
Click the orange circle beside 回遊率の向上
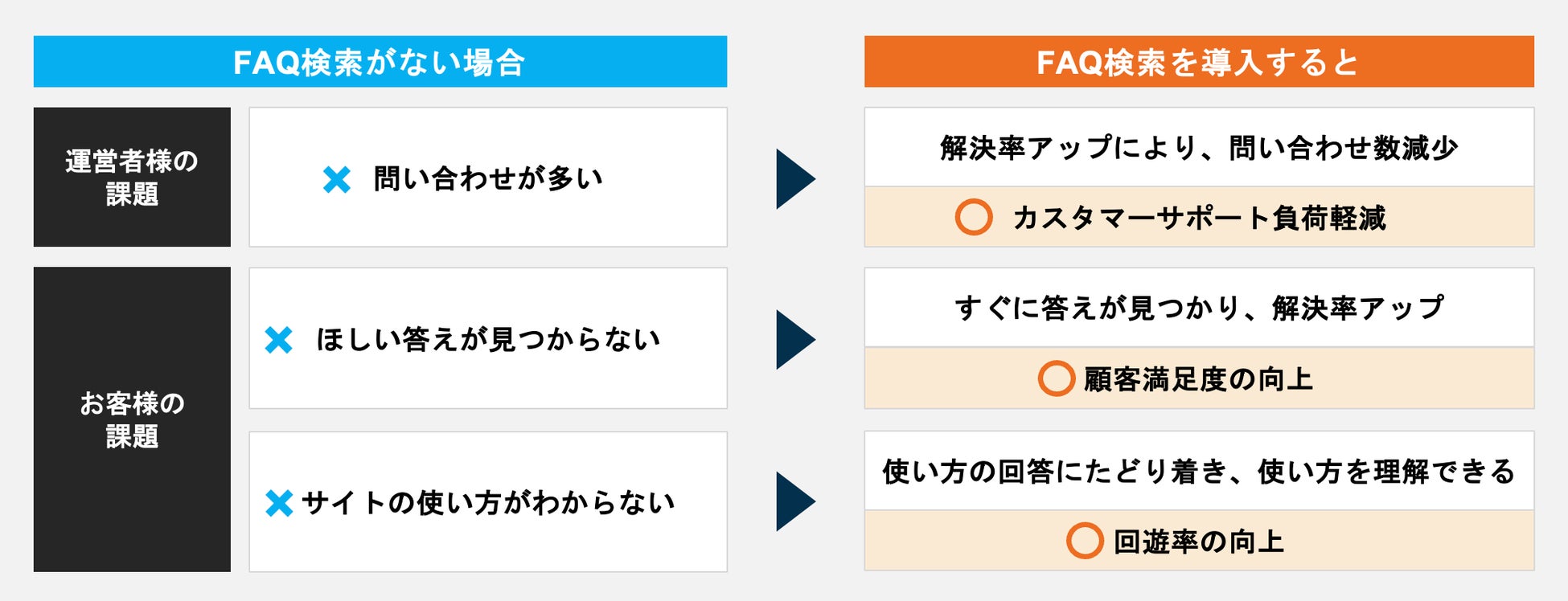[1084, 541]
